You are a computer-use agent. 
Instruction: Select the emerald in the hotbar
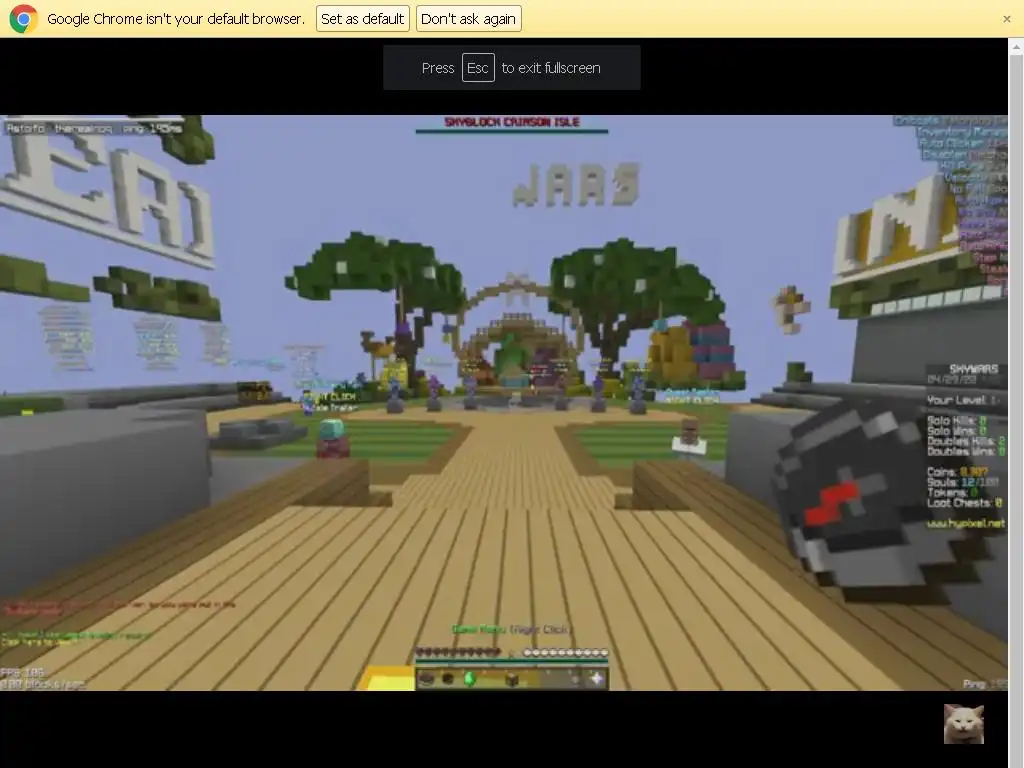click(469, 679)
